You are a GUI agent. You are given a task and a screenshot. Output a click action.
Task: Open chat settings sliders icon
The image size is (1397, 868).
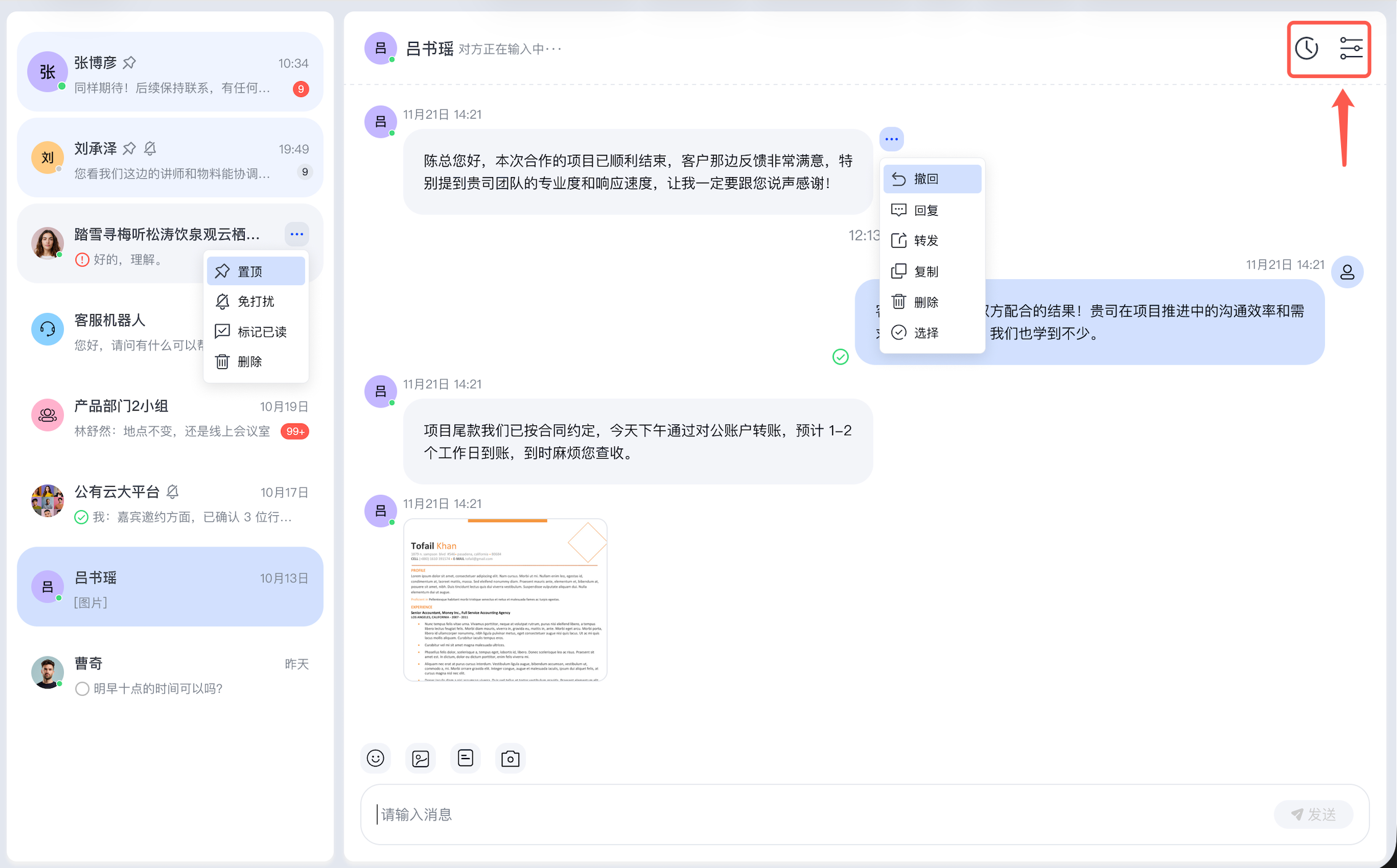coord(1351,49)
